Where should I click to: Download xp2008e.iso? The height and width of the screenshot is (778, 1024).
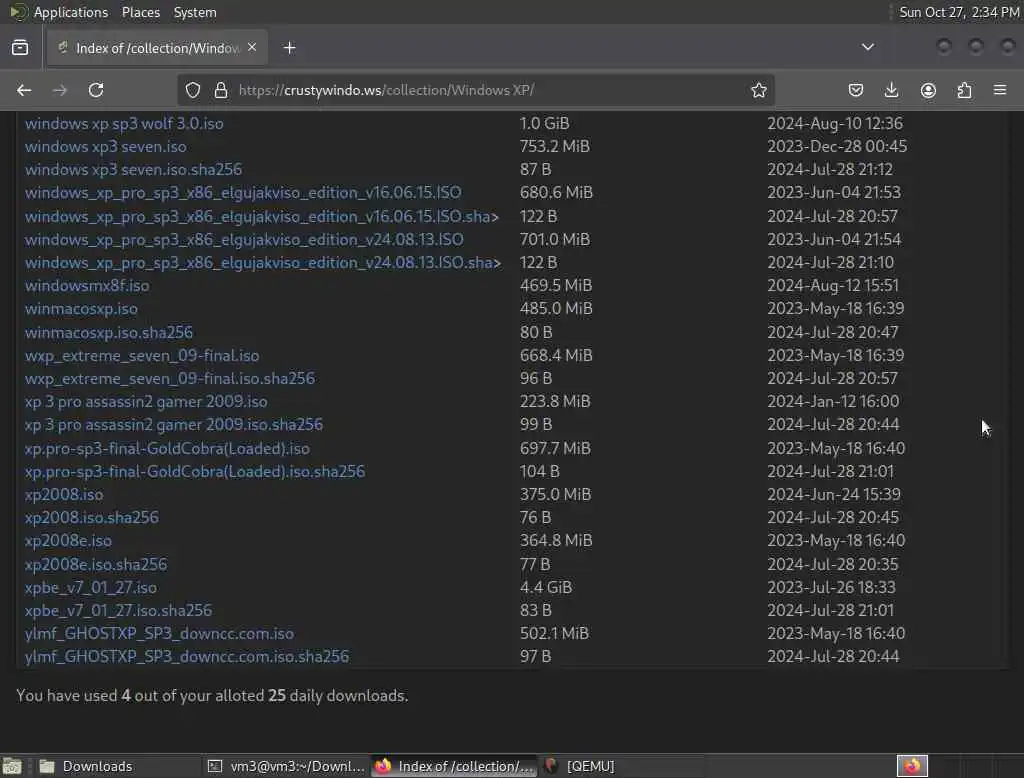[68, 541]
